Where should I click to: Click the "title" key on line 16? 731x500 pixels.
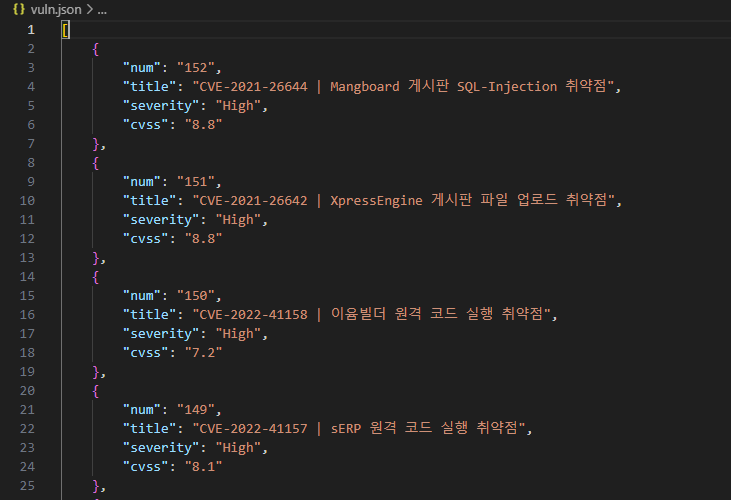pos(150,315)
